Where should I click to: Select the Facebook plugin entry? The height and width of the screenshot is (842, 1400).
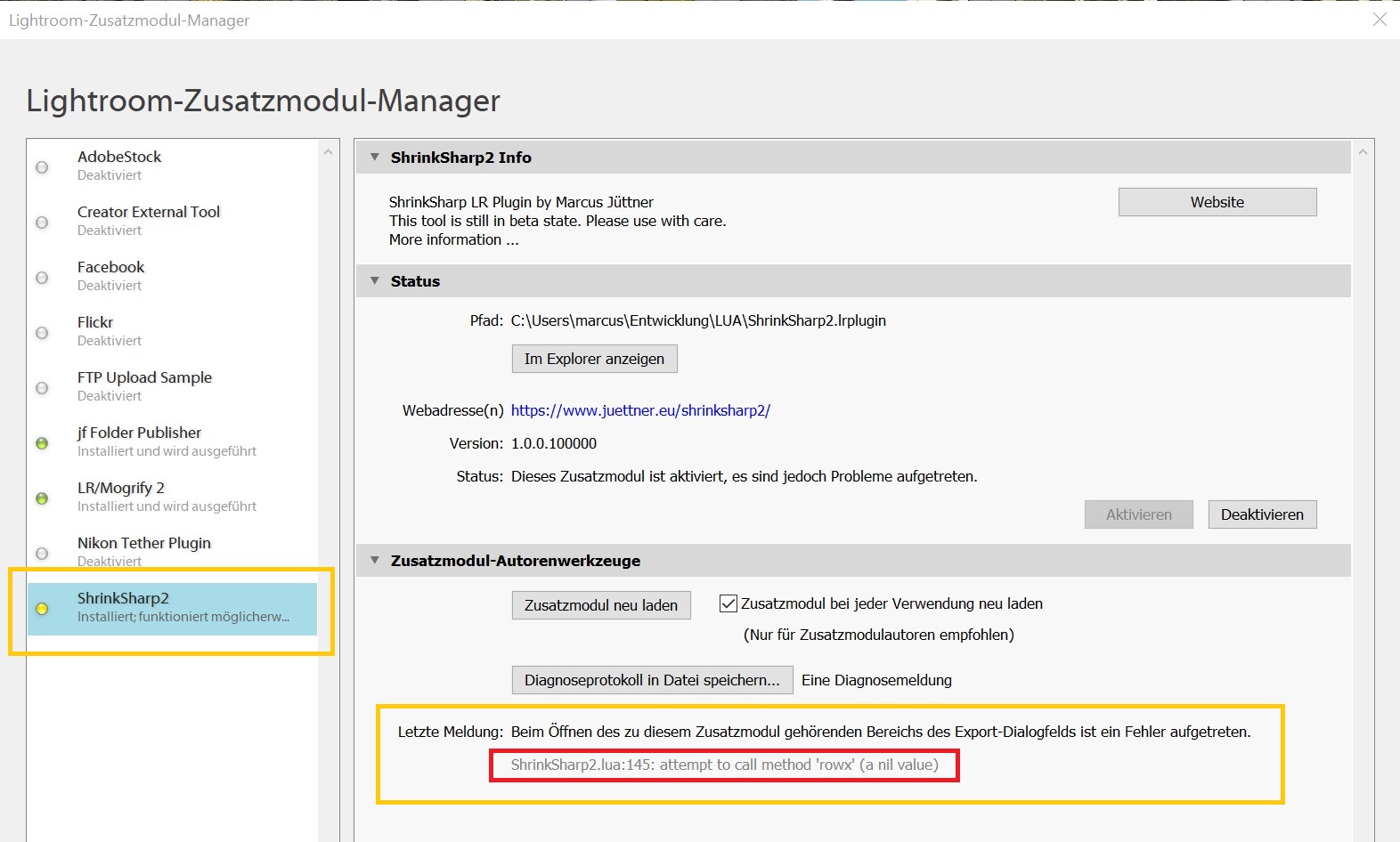tap(172, 276)
